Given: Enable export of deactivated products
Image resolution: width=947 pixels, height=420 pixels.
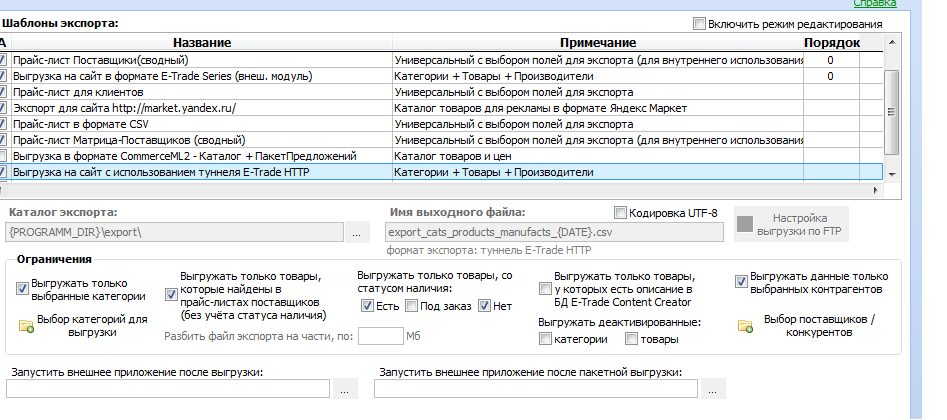Looking at the screenshot, I should 631,339.
